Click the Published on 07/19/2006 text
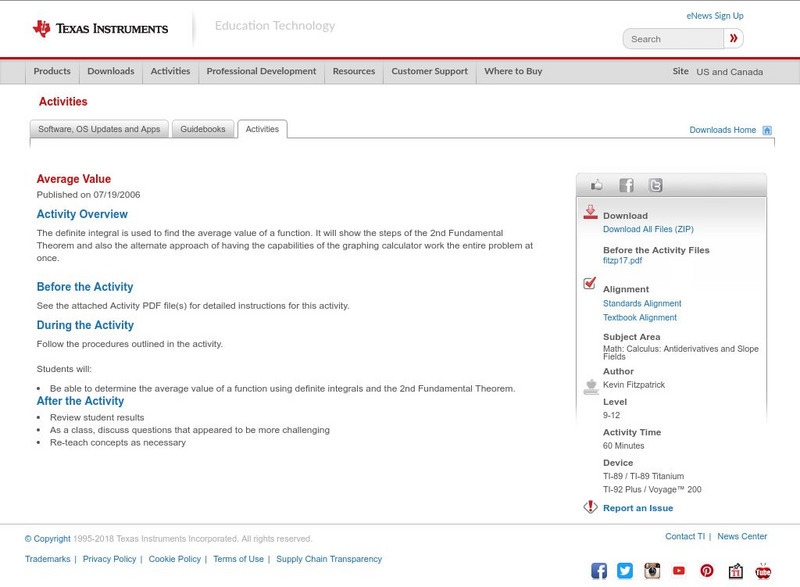This screenshot has height=587, width=800. (x=88, y=195)
